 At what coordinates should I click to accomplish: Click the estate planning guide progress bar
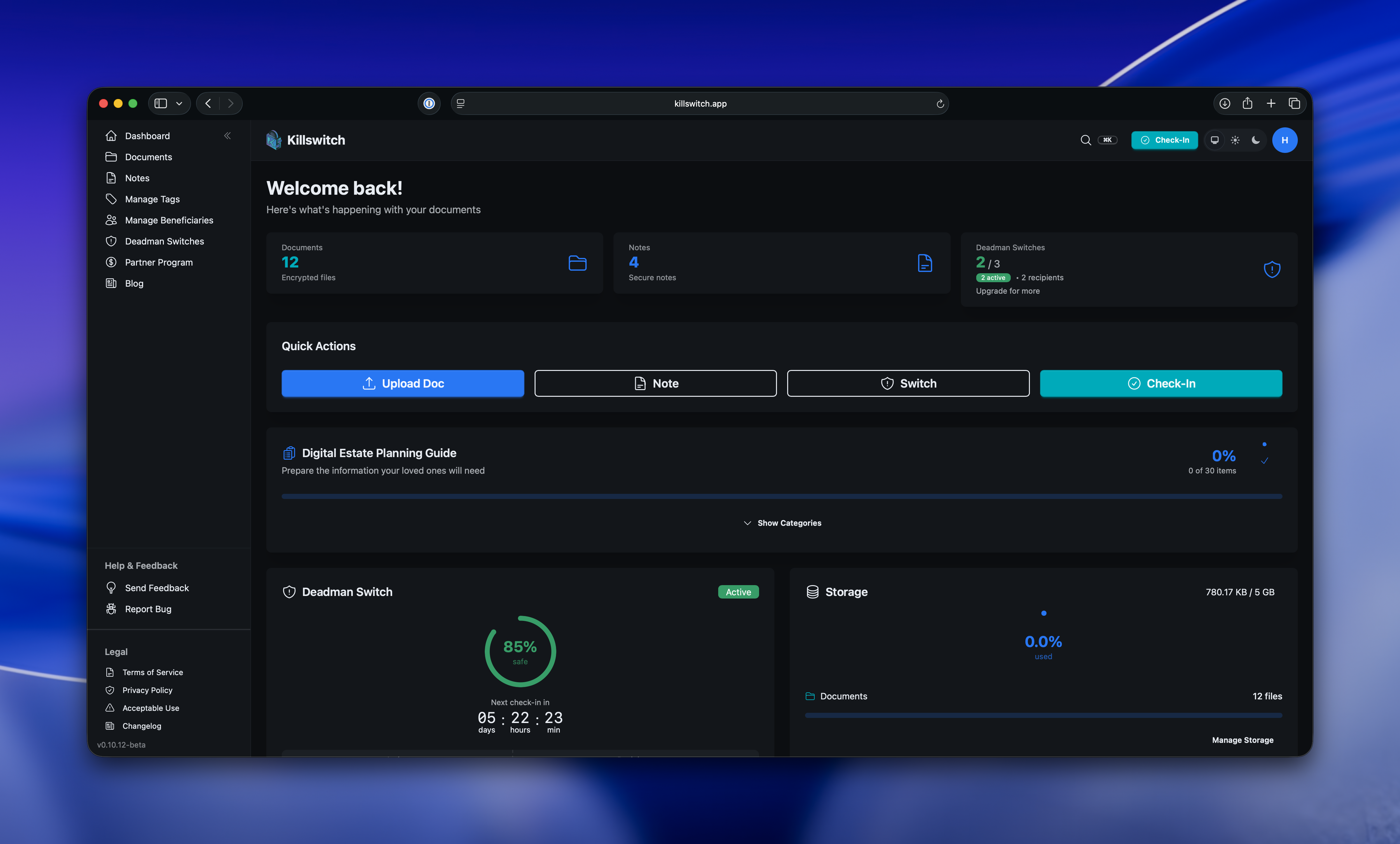[x=781, y=496]
